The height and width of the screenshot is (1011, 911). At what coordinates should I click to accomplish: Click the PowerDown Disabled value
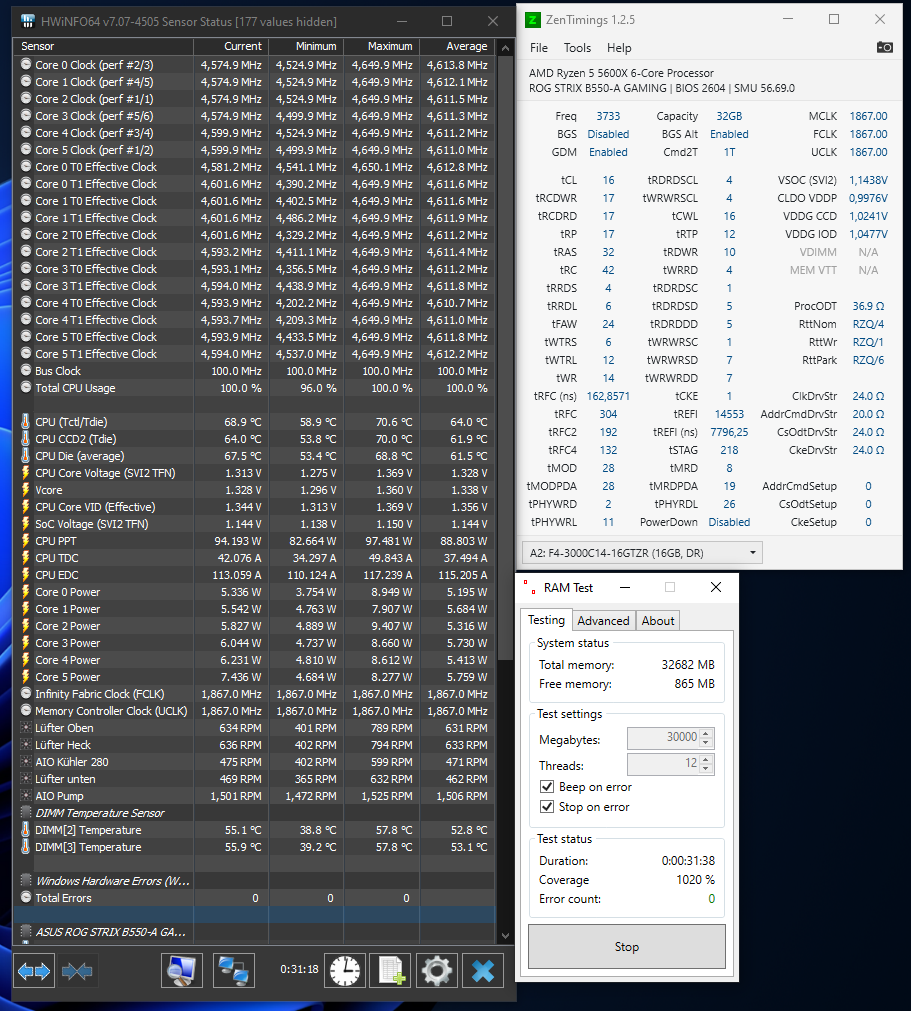(729, 522)
